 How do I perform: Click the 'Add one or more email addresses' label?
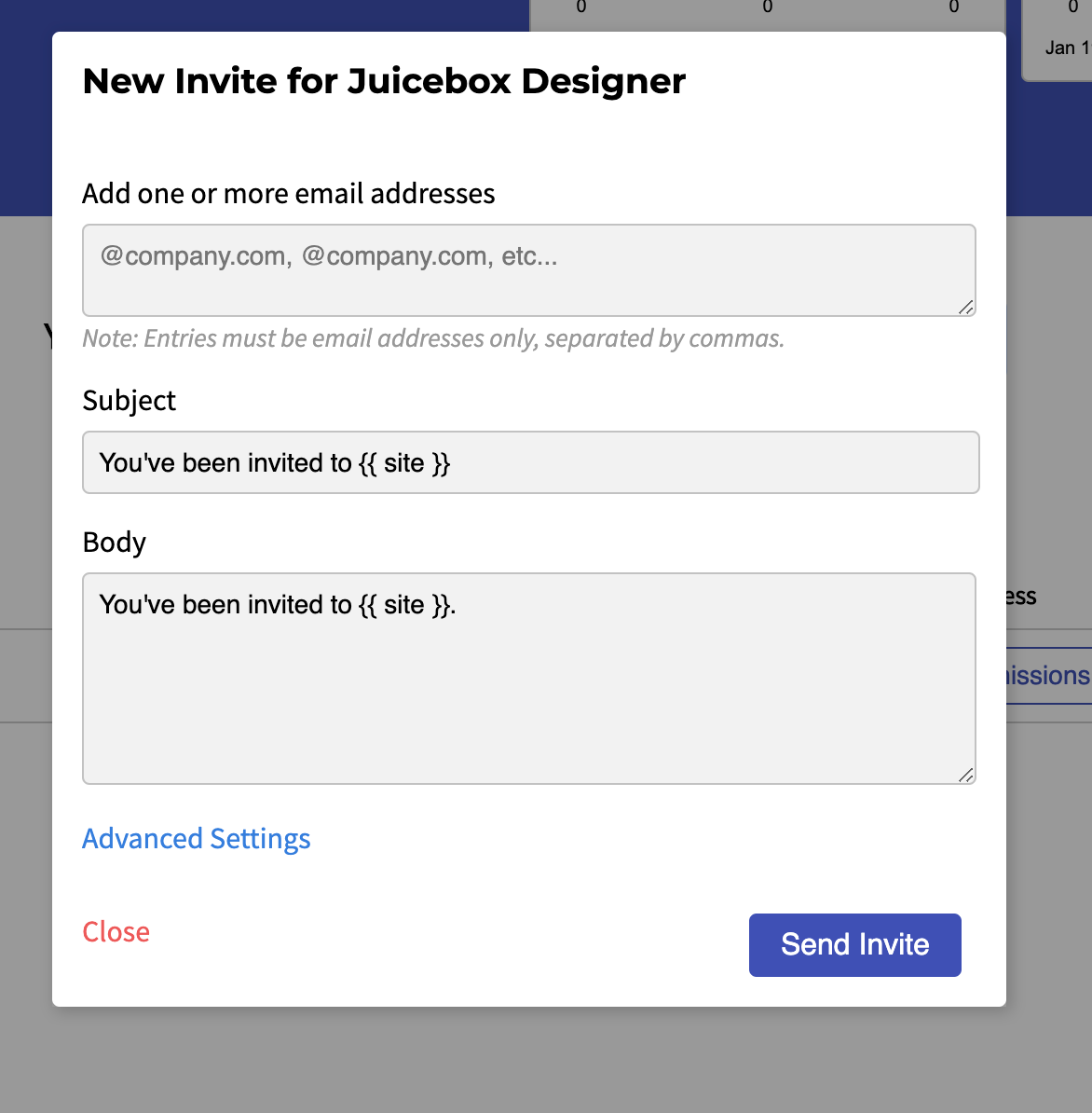(x=289, y=193)
